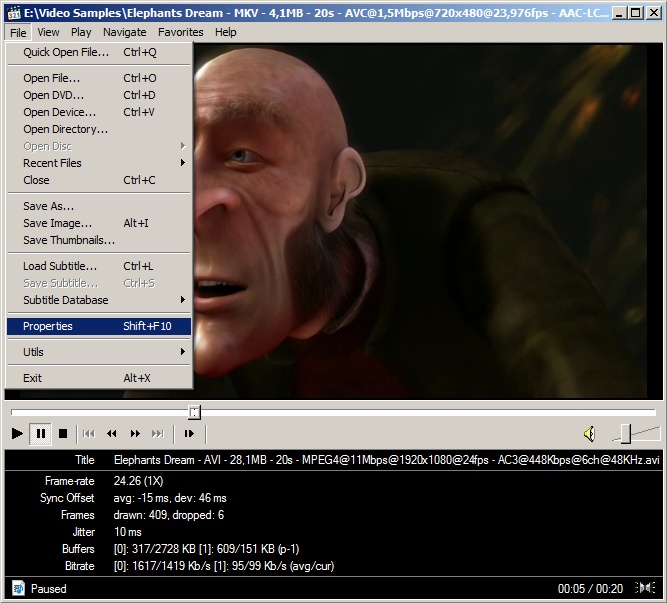
Task: Click the Pause button
Action: tap(41, 434)
